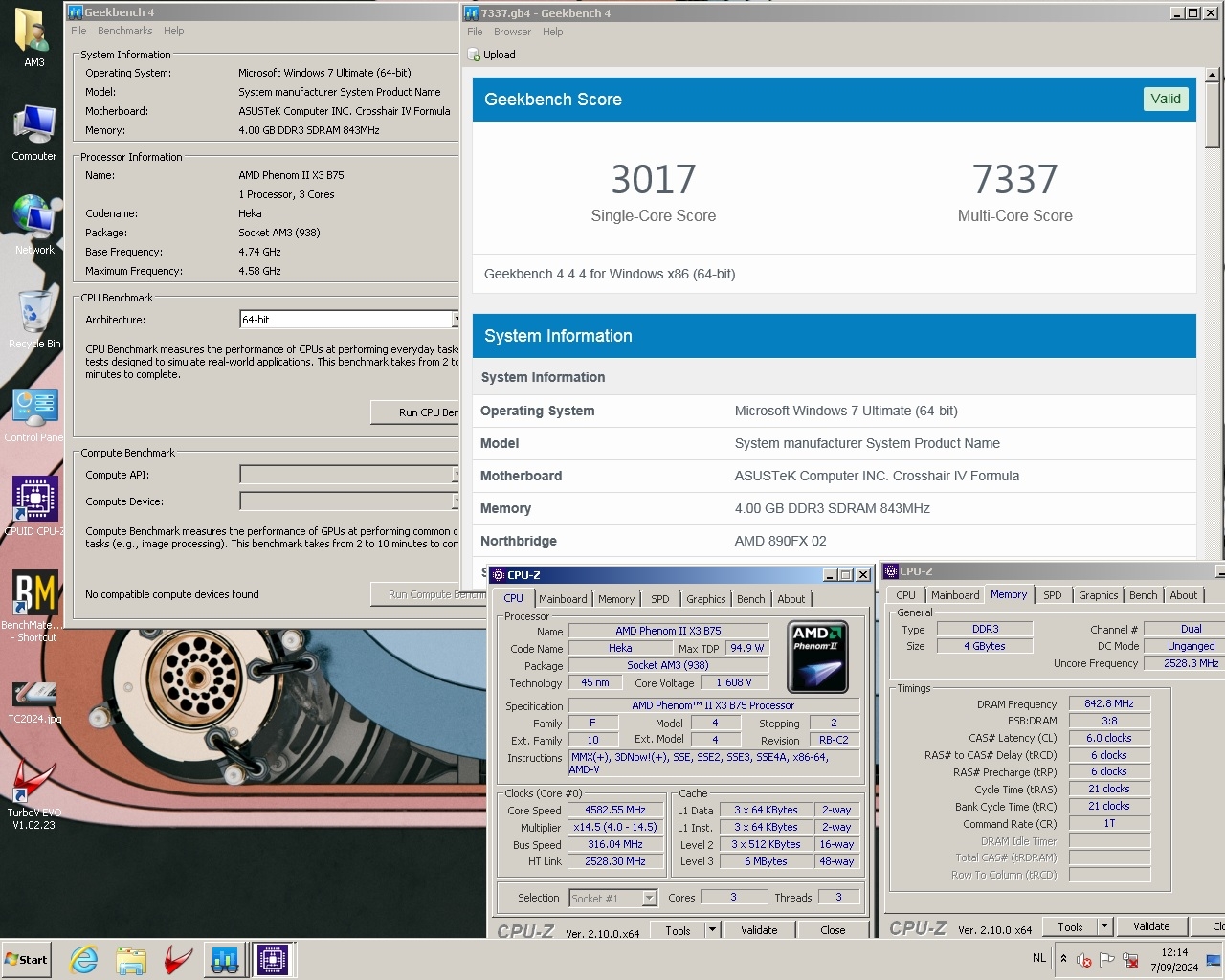The height and width of the screenshot is (980, 1225).
Task: Select SPD tab in front CPU-Z window
Action: point(660,599)
